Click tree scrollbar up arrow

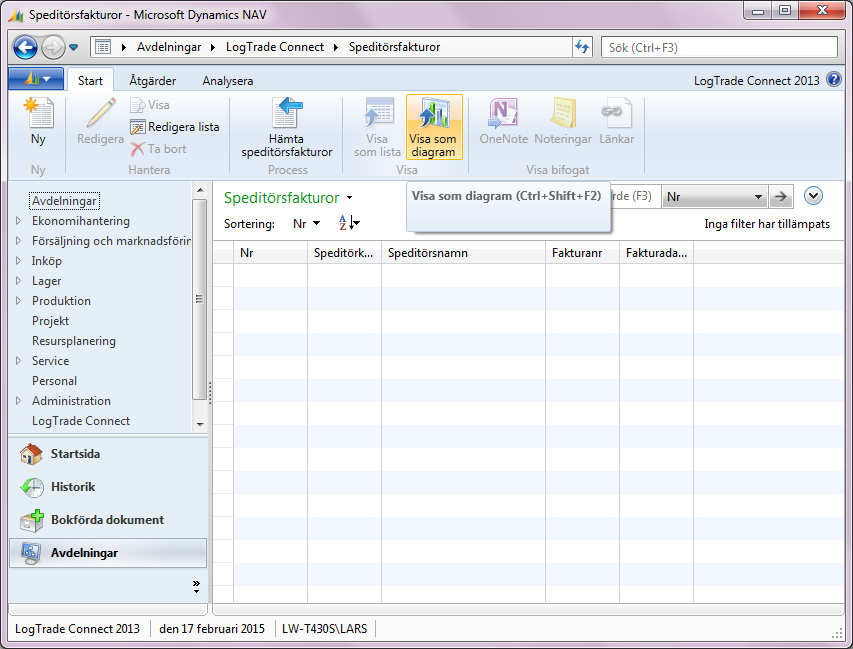coord(200,190)
